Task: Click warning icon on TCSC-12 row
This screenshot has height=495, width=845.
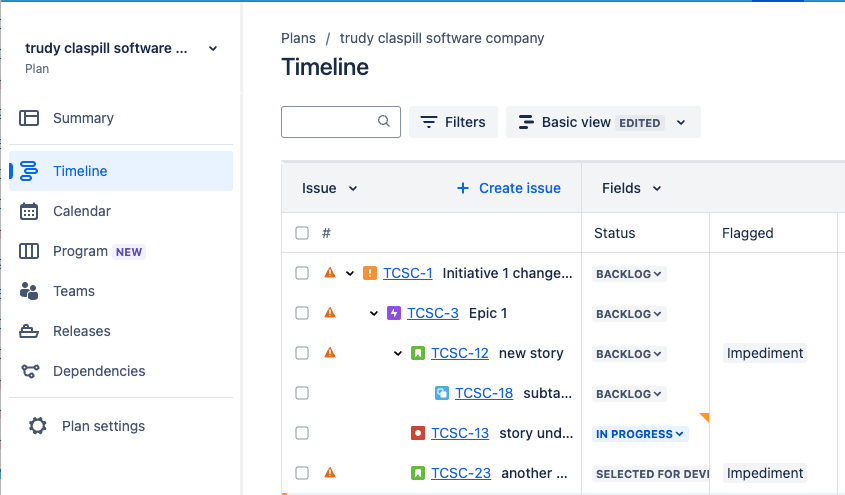Action: click(330, 353)
